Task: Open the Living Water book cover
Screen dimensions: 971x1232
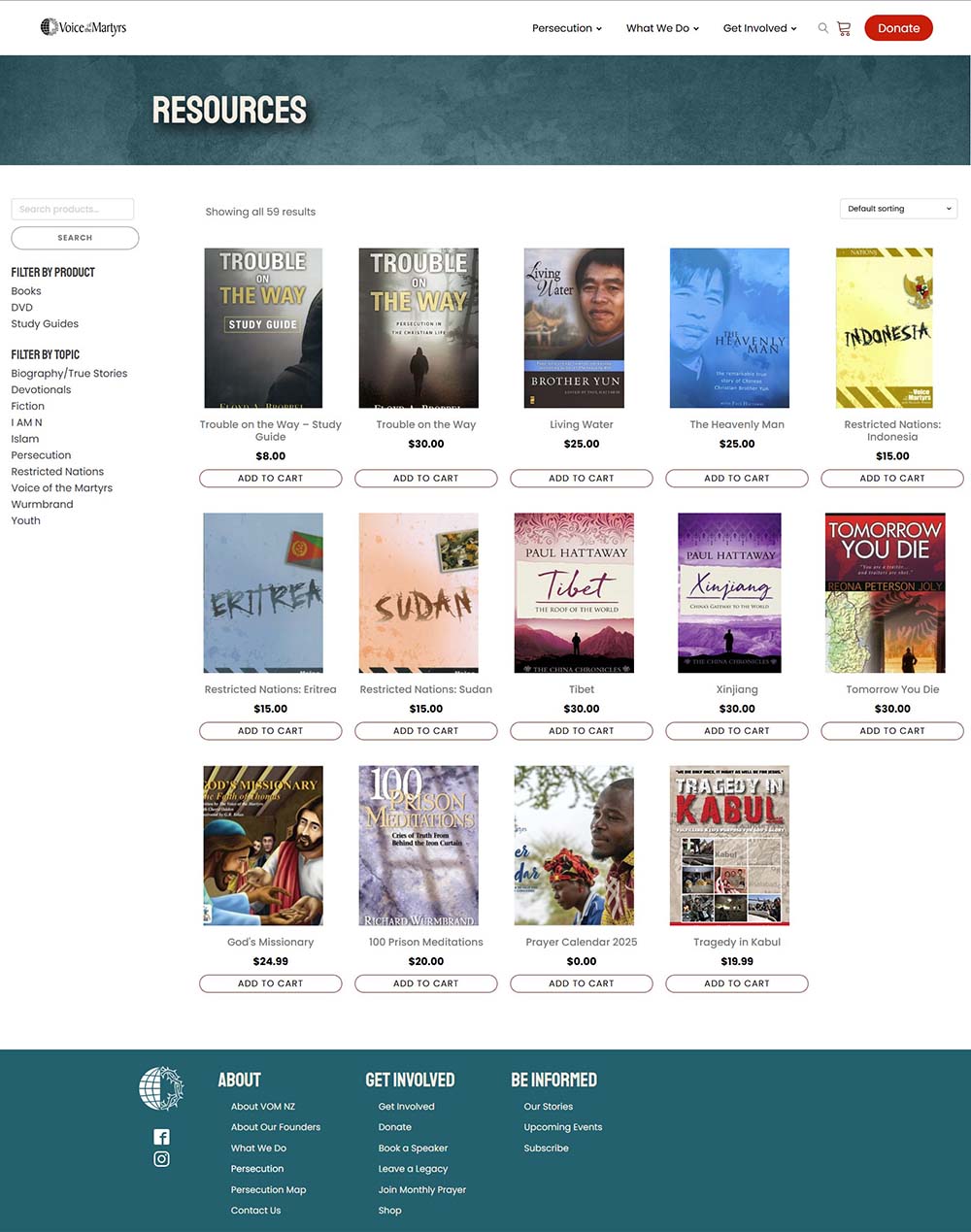Action: point(574,328)
